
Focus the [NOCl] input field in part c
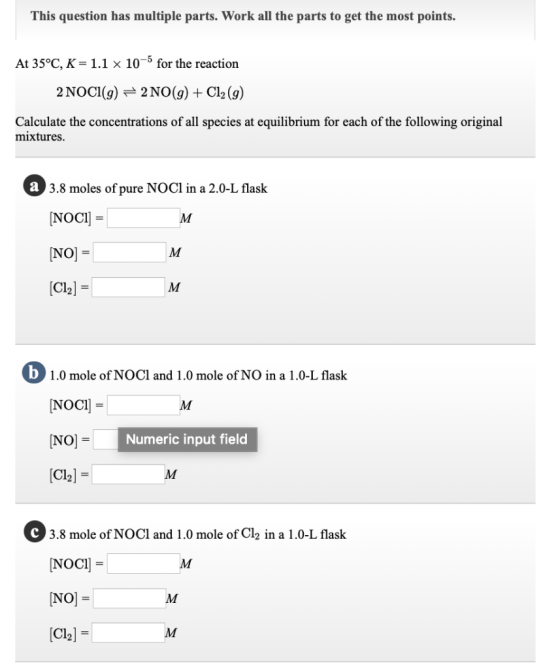pos(144,564)
